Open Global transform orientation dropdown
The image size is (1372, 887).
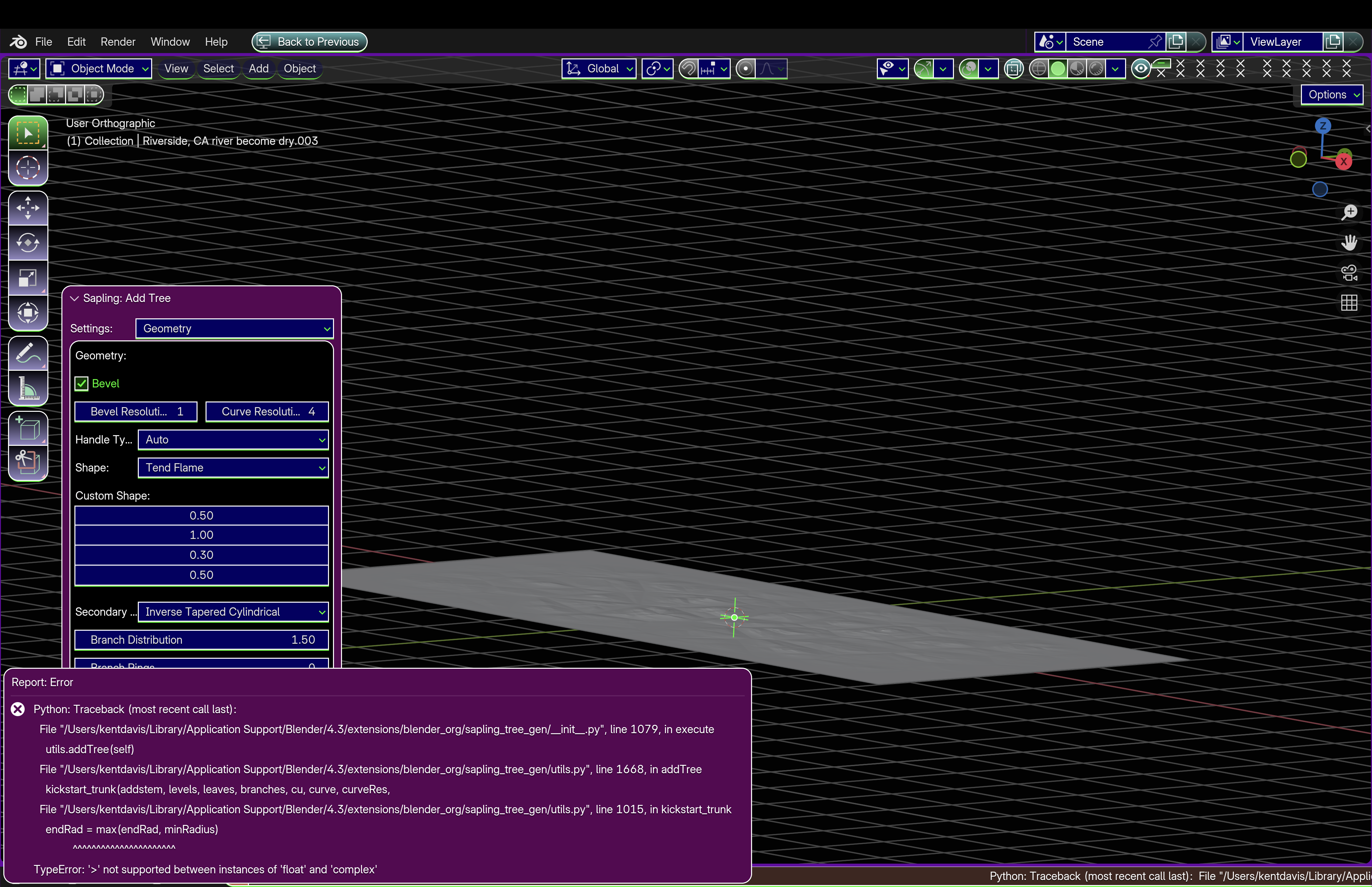coord(599,68)
